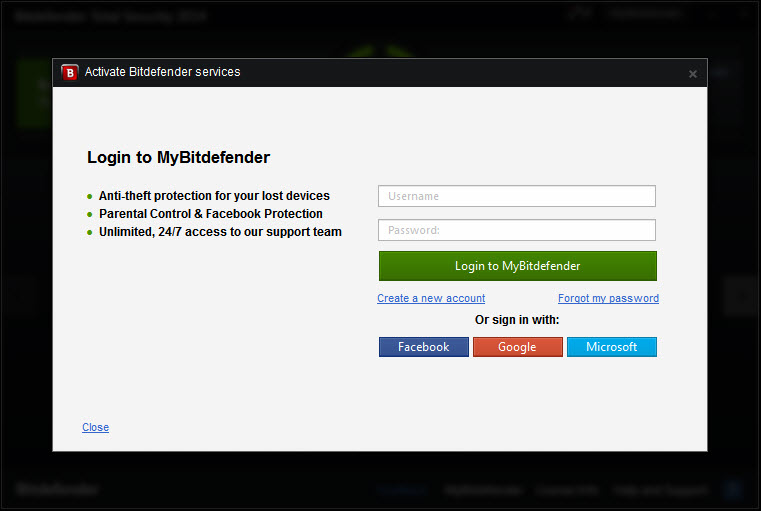Click 'Anti-theft protection for your lost devices' text
This screenshot has height=511, width=761.
[214, 196]
